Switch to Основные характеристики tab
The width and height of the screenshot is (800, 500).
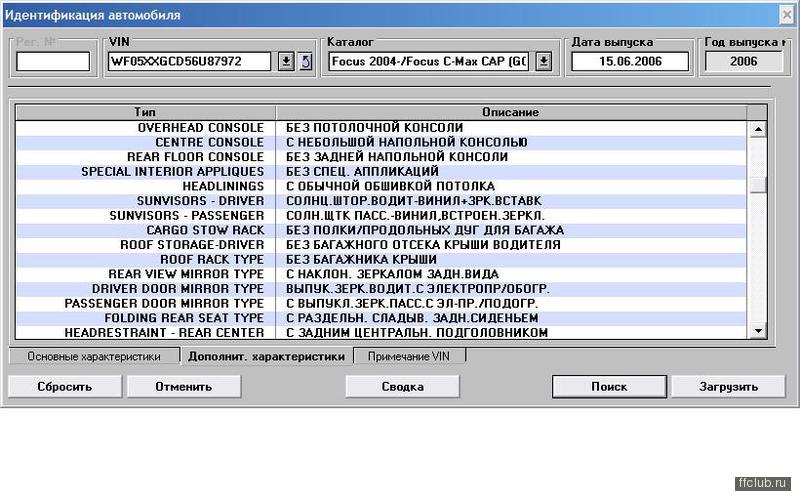click(94, 357)
